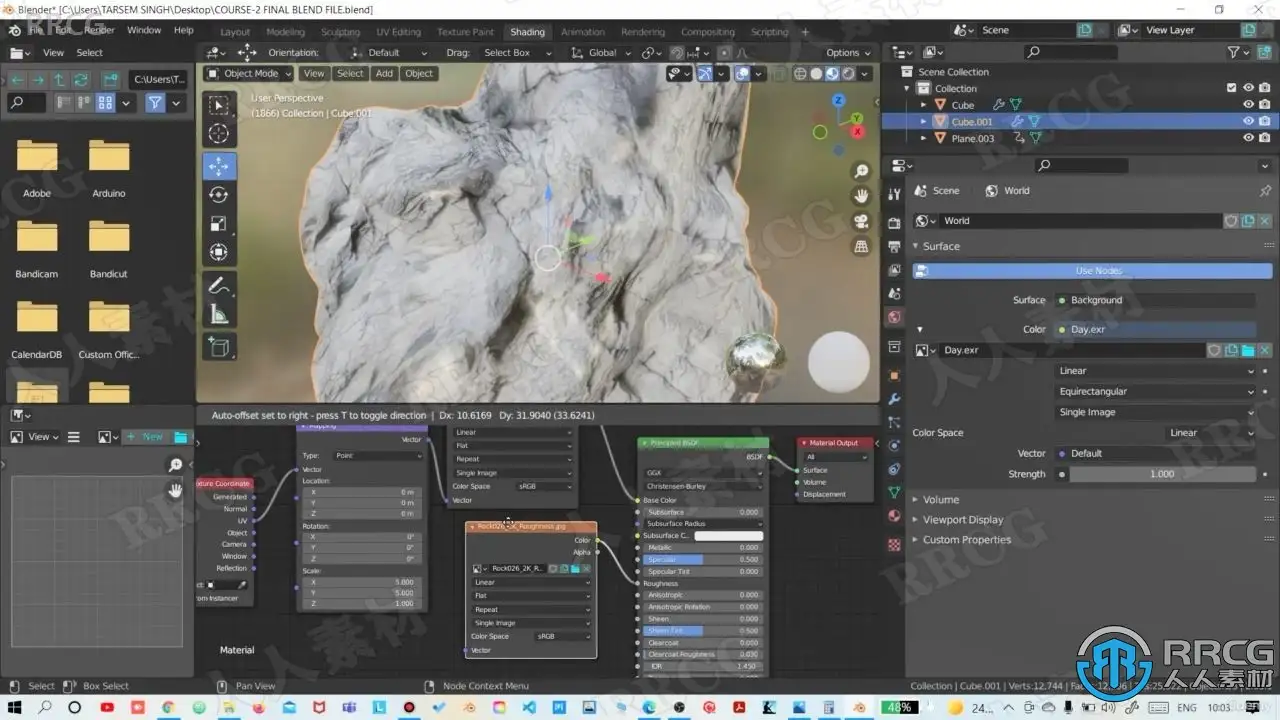Activate the Scale tool
Viewport: 1280px width, 720px height.
219,224
